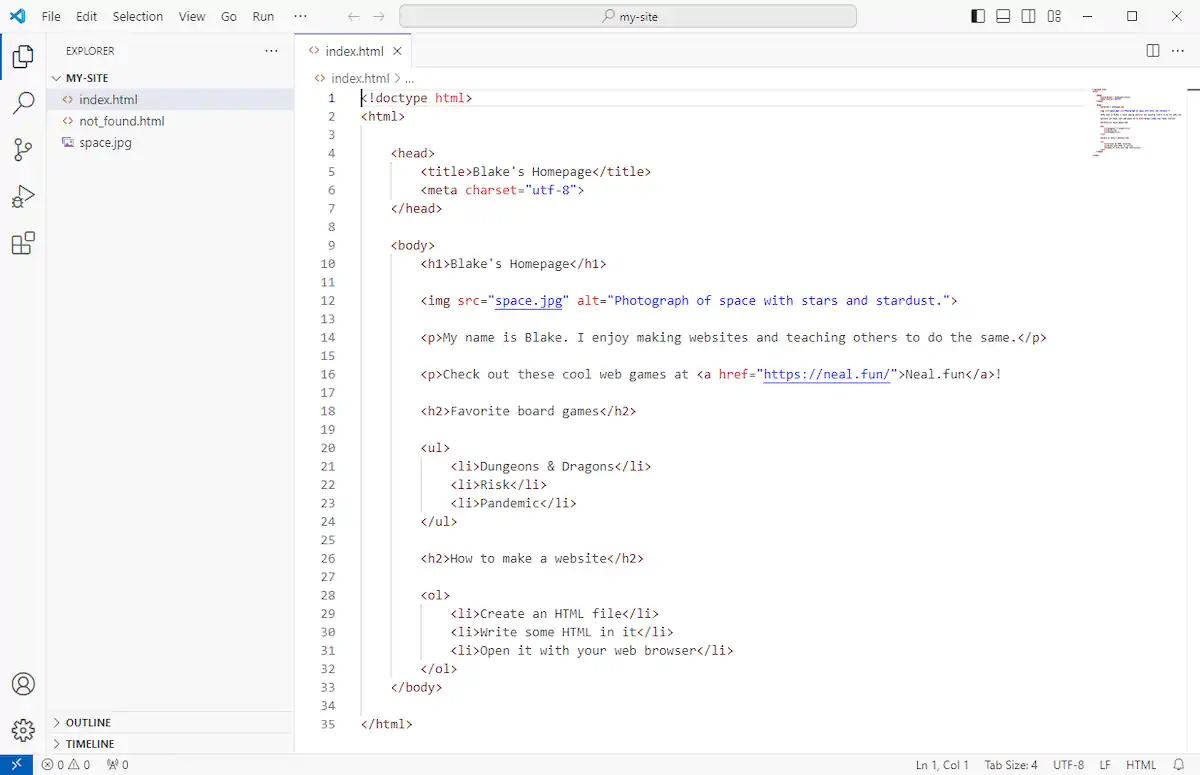Open the Manage settings gear
Image resolution: width=1200 pixels, height=775 pixels.
pyautogui.click(x=23, y=729)
